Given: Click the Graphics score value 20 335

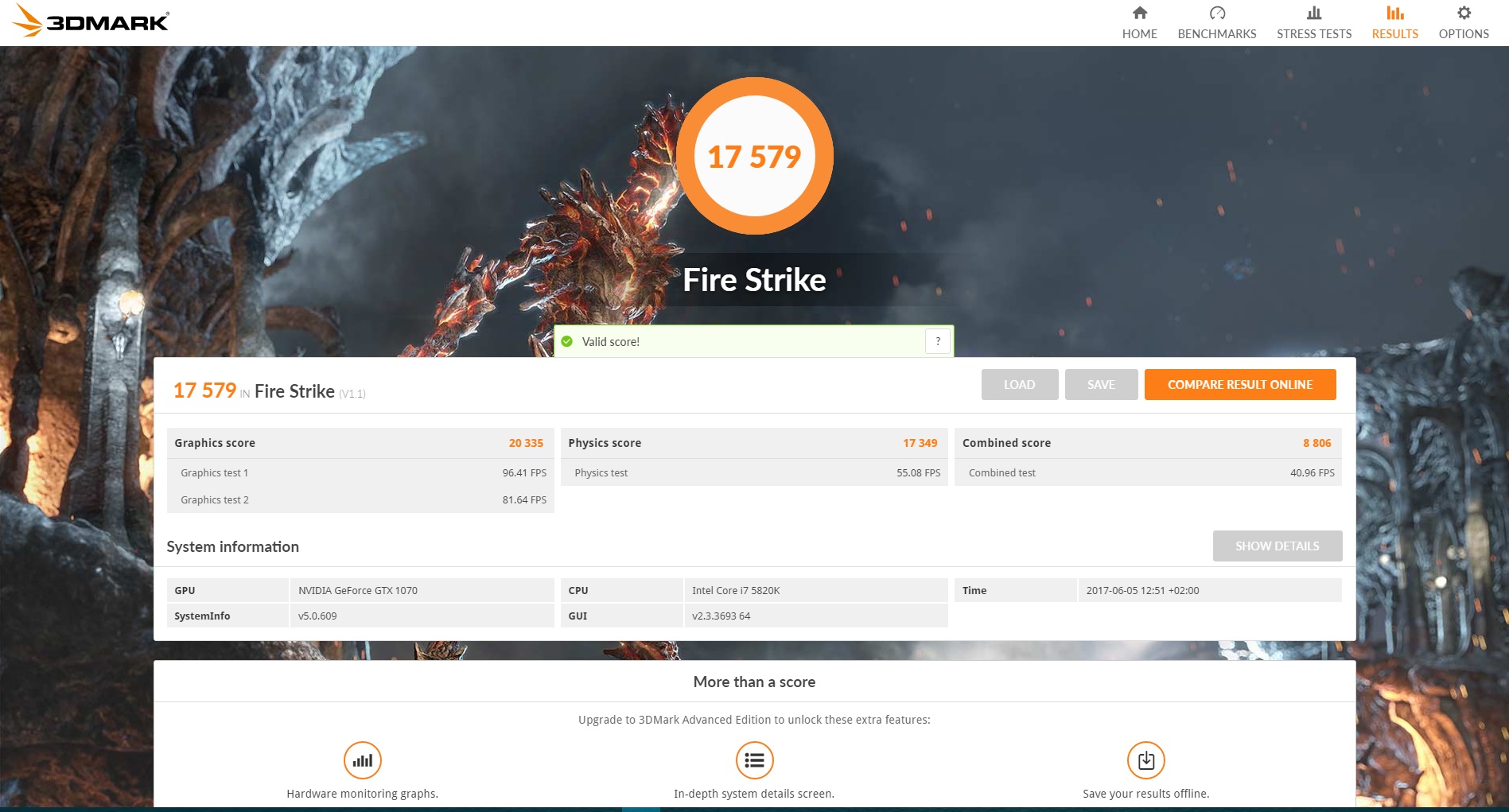Looking at the screenshot, I should click(x=526, y=443).
